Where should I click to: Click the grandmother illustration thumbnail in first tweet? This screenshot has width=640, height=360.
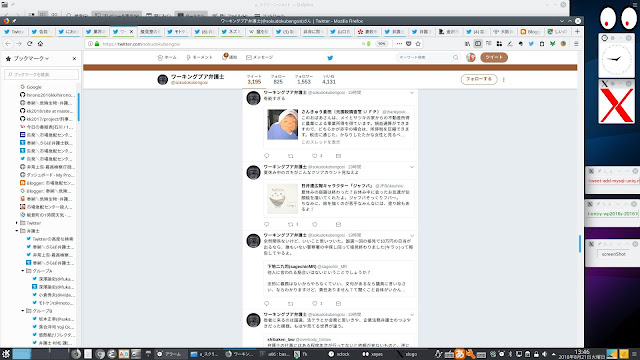pyautogui.click(x=282, y=124)
